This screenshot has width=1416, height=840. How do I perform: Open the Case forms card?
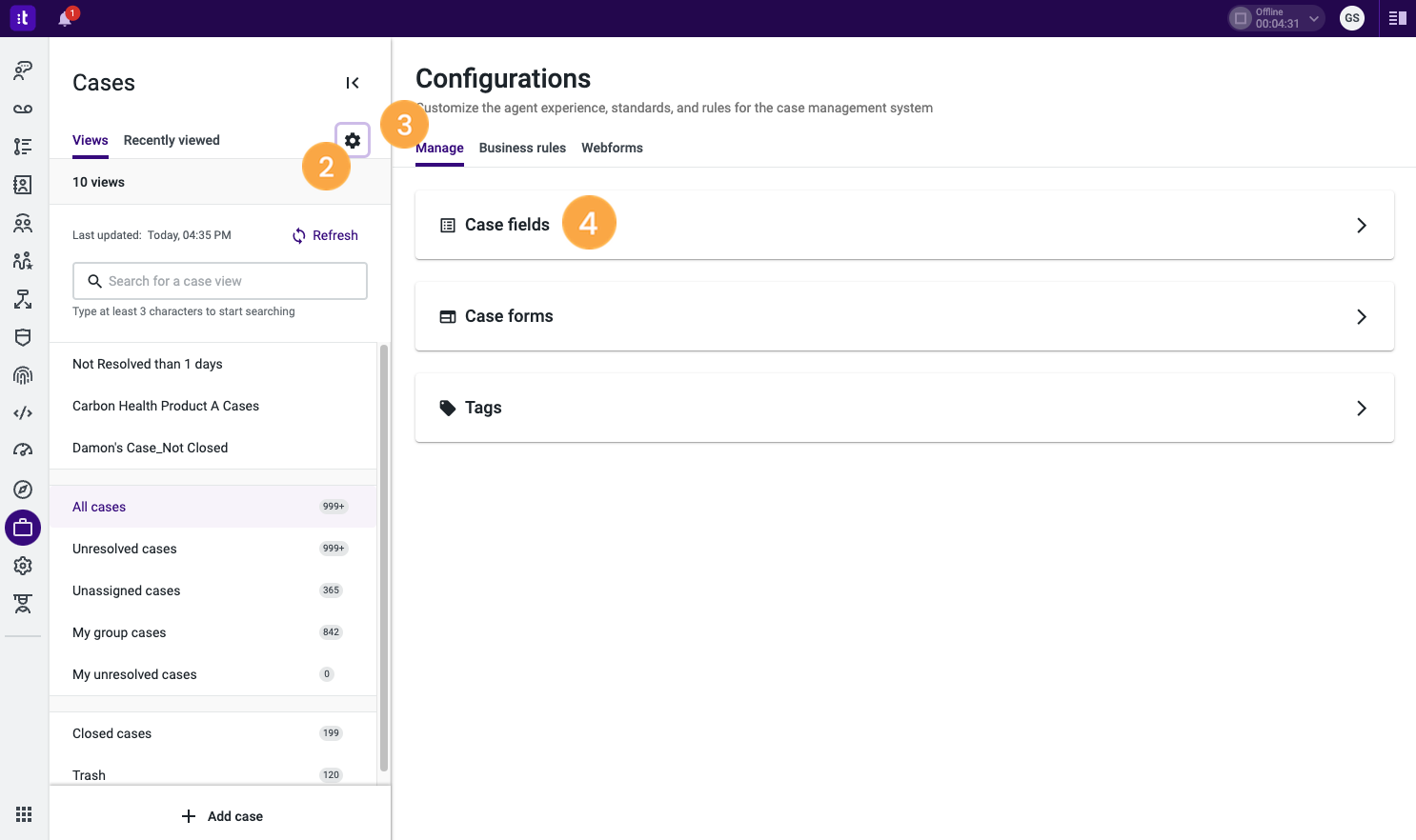(904, 316)
